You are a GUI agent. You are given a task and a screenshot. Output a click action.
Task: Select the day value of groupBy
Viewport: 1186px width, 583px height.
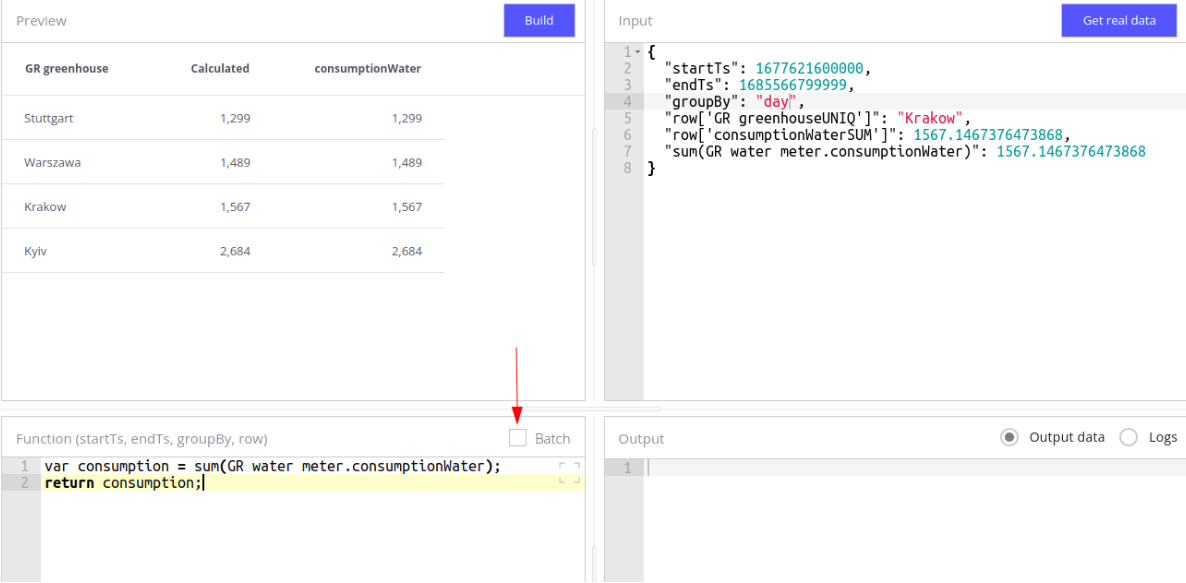coord(773,100)
